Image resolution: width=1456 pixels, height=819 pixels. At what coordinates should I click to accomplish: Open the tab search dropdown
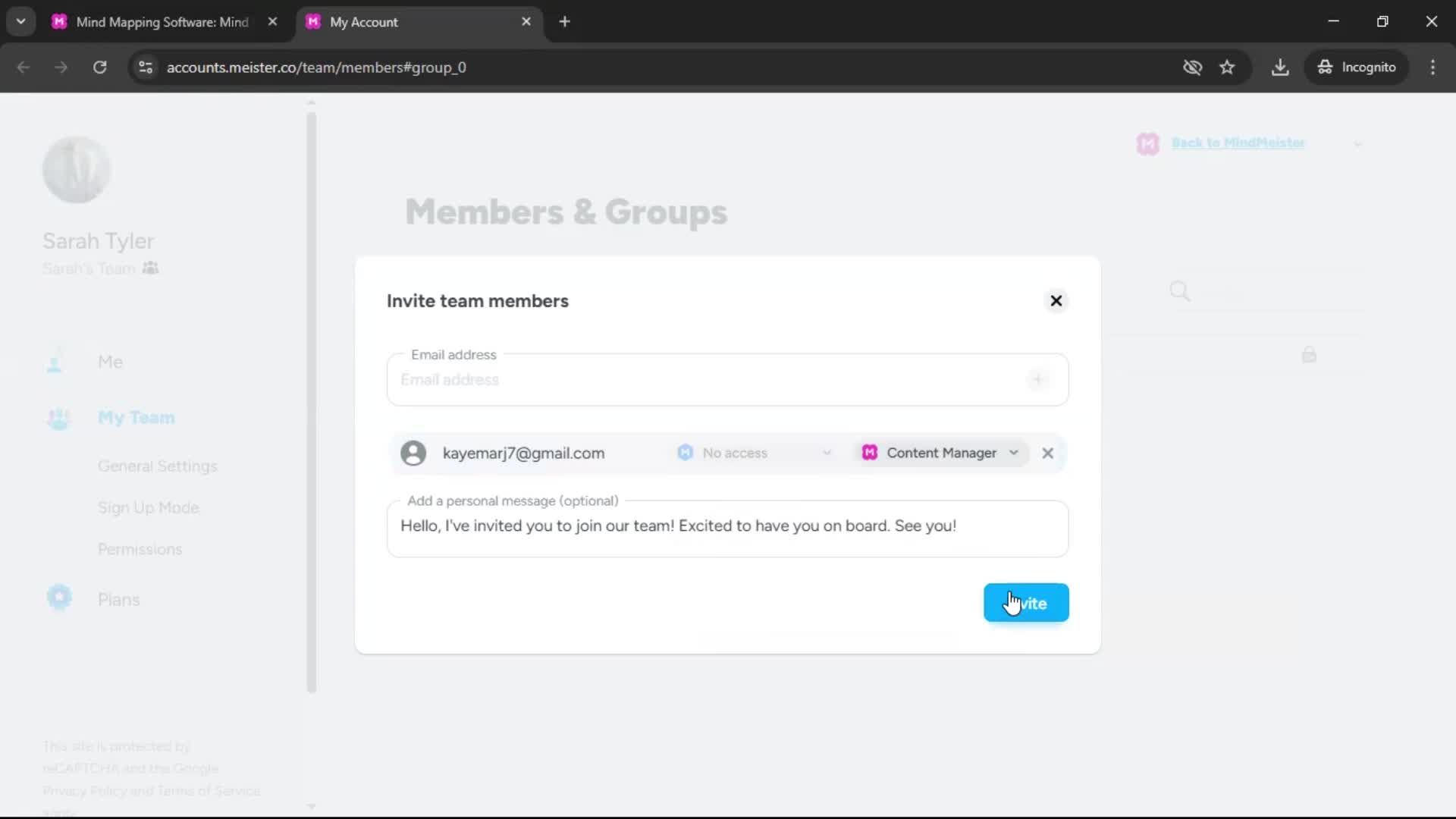pos(20,22)
